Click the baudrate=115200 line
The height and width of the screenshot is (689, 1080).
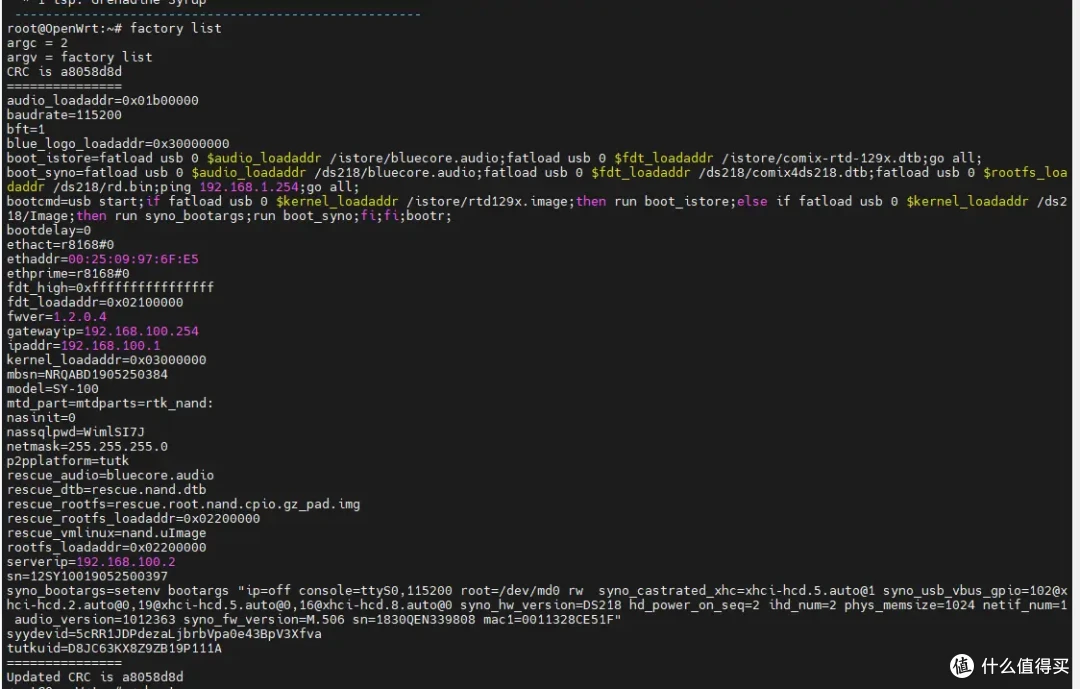click(64, 115)
